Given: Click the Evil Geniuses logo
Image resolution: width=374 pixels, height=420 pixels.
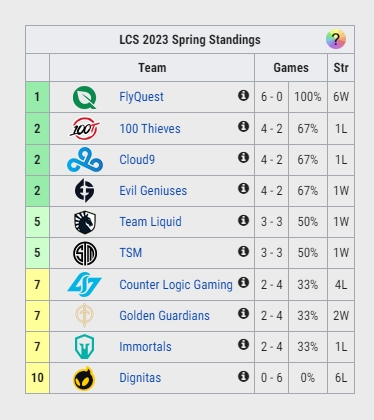Looking at the screenshot, I should coord(85,190).
